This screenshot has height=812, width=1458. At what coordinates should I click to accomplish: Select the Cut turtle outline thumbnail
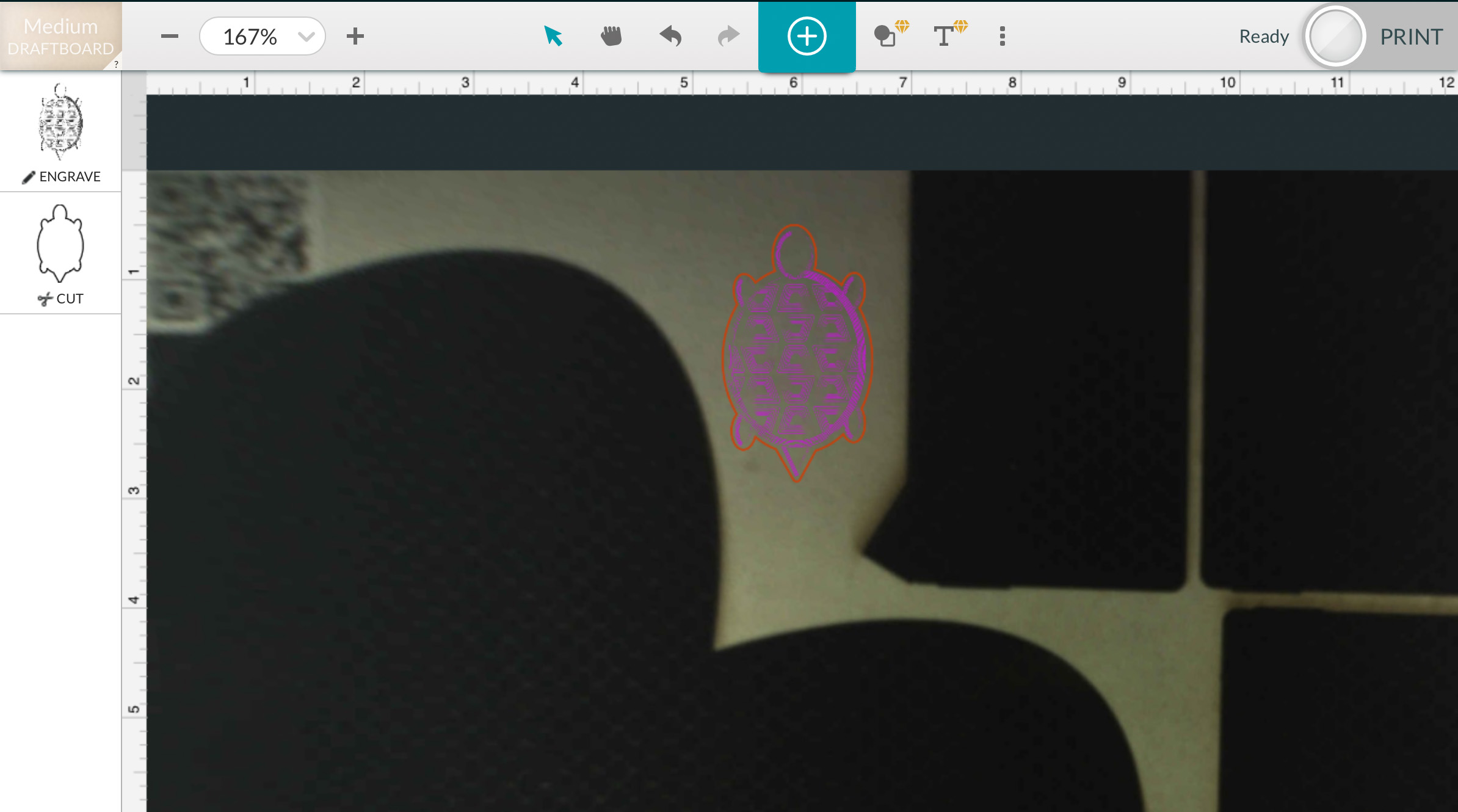(60, 244)
